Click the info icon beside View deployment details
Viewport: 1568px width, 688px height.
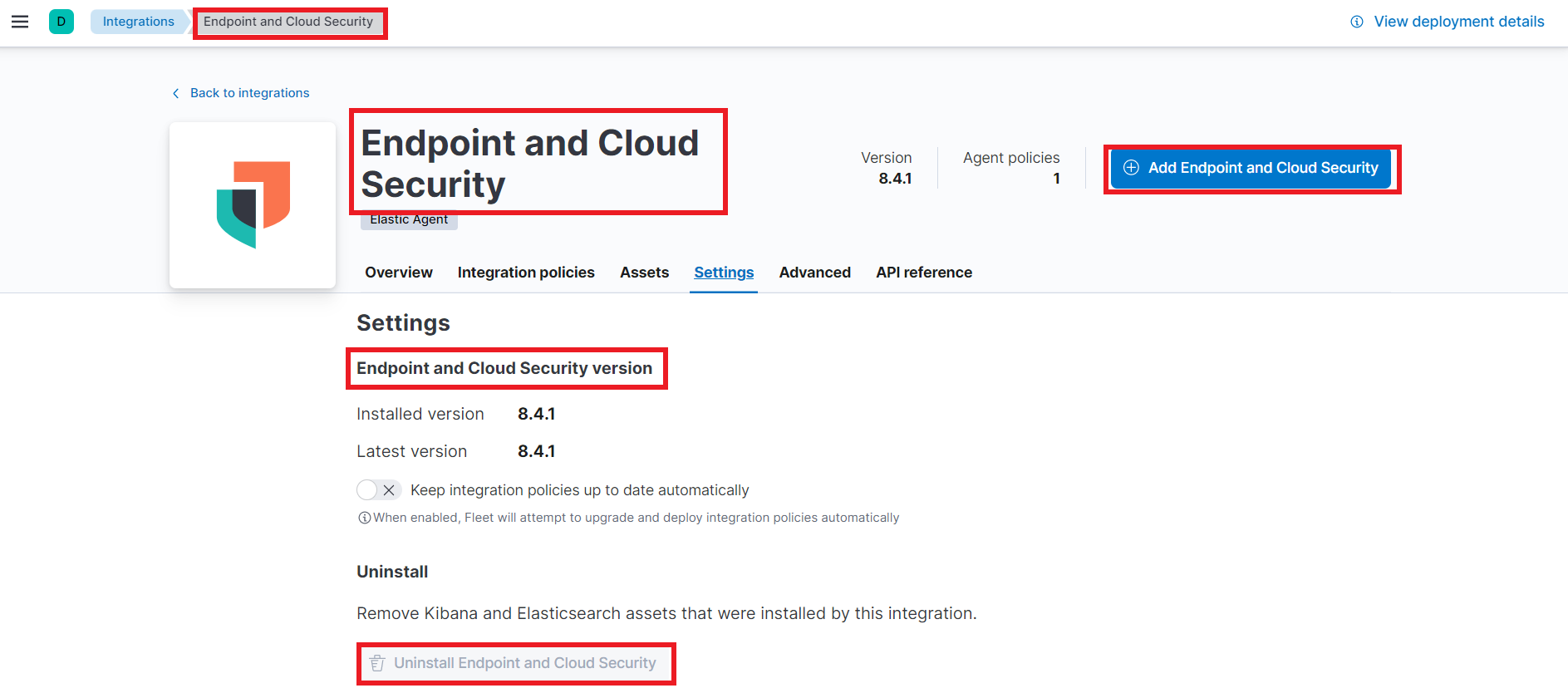1357,22
